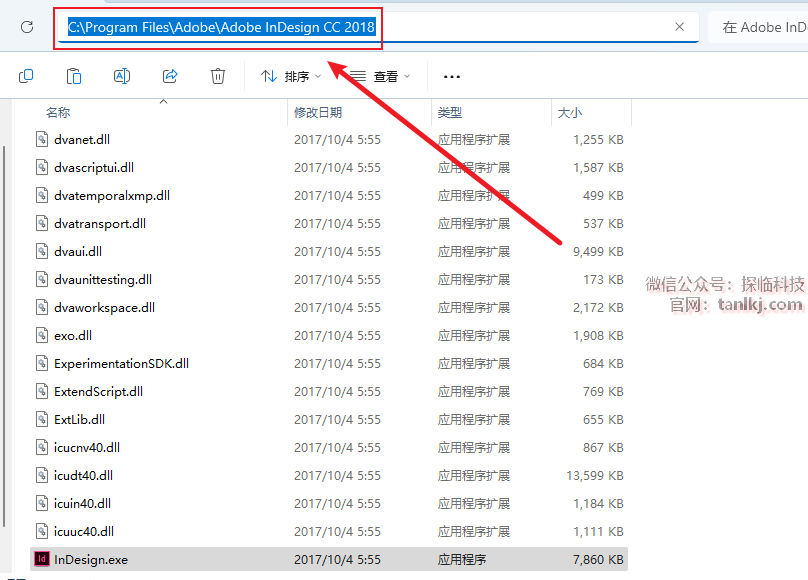Viewport: 808px width, 580px height.
Task: Click the 类型 column header
Action: [450, 113]
